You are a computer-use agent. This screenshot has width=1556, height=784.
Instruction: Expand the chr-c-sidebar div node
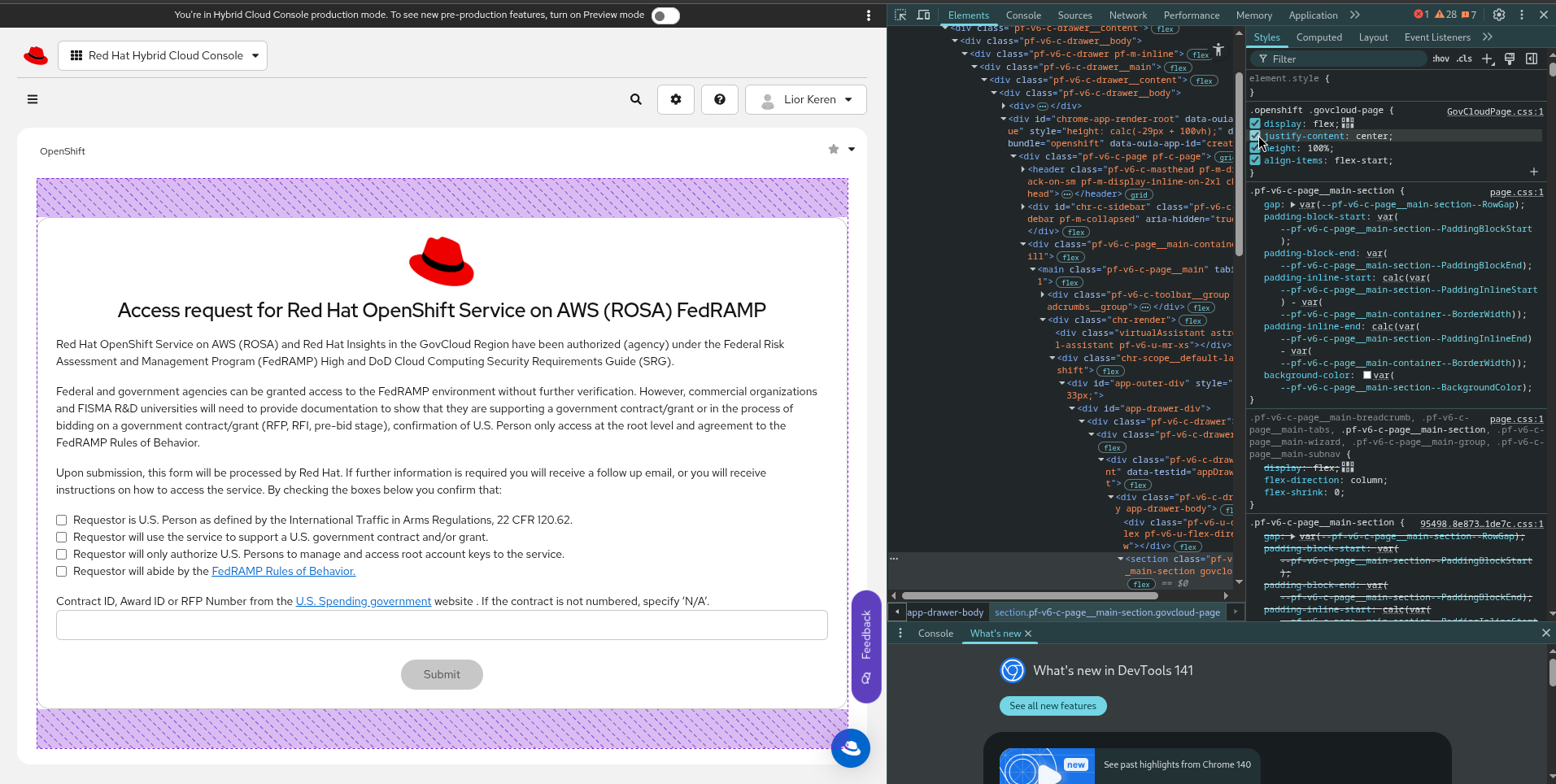coord(1023,207)
